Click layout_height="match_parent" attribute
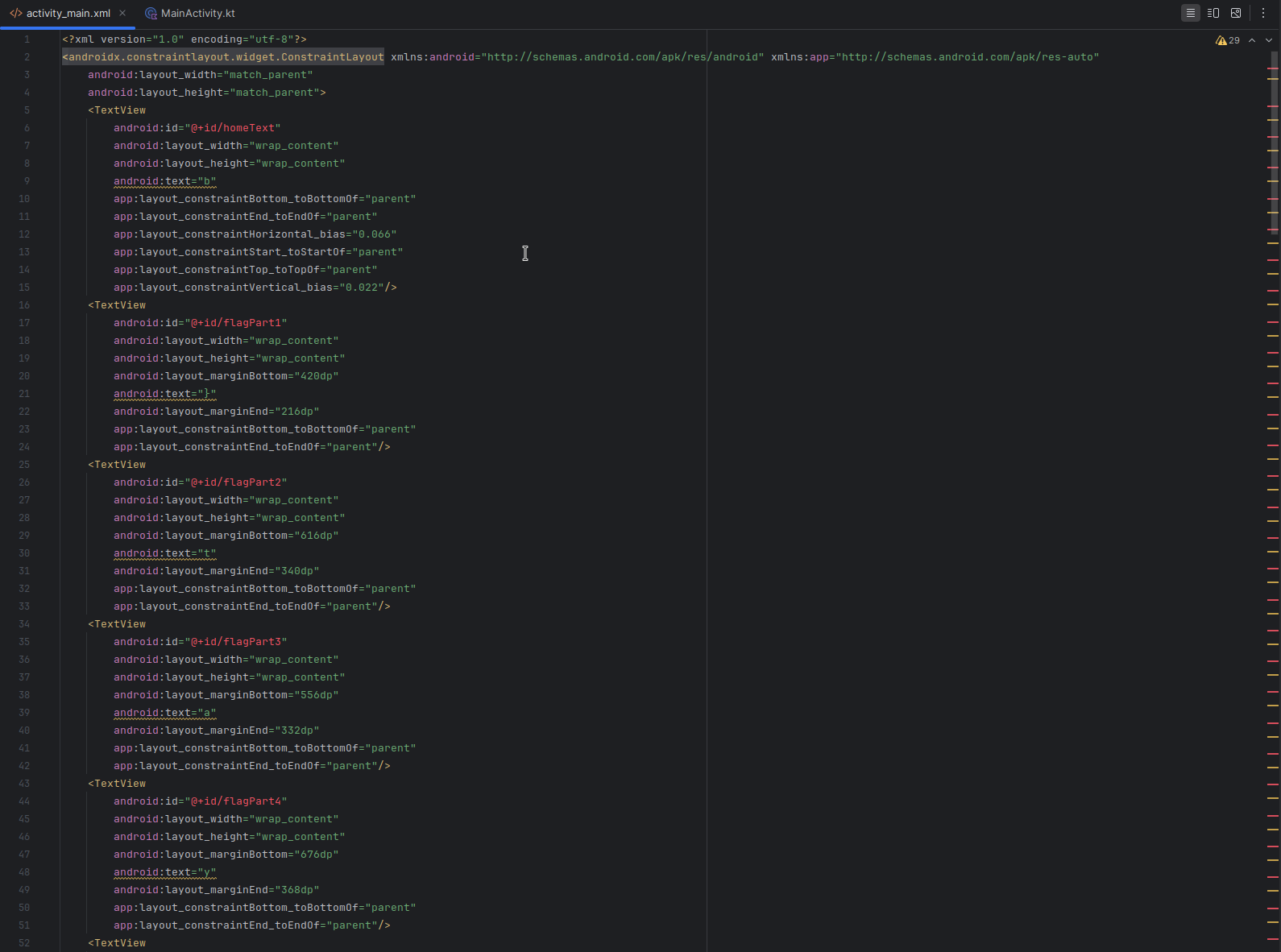This screenshot has width=1281, height=952. click(207, 93)
